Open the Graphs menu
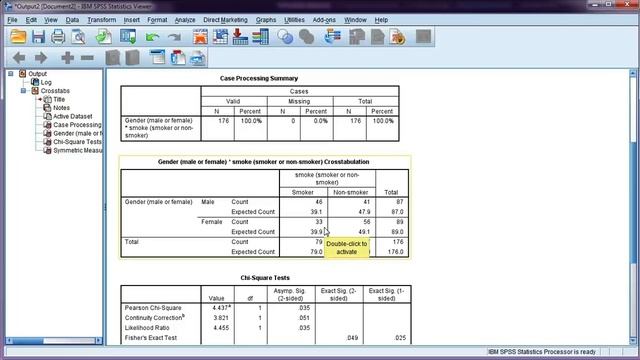 point(266,20)
